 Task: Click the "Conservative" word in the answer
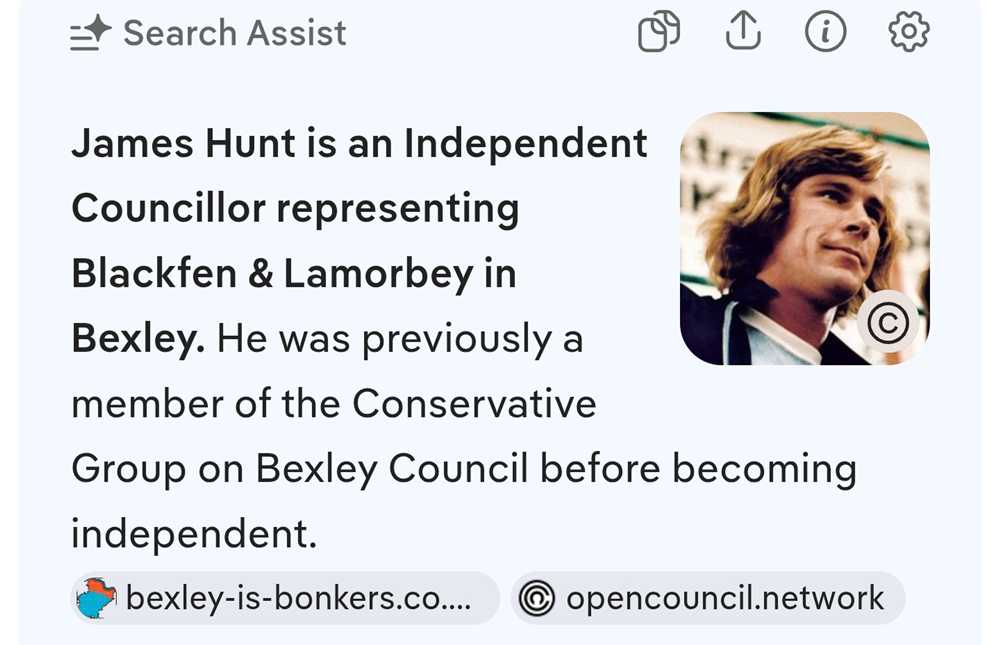click(474, 404)
